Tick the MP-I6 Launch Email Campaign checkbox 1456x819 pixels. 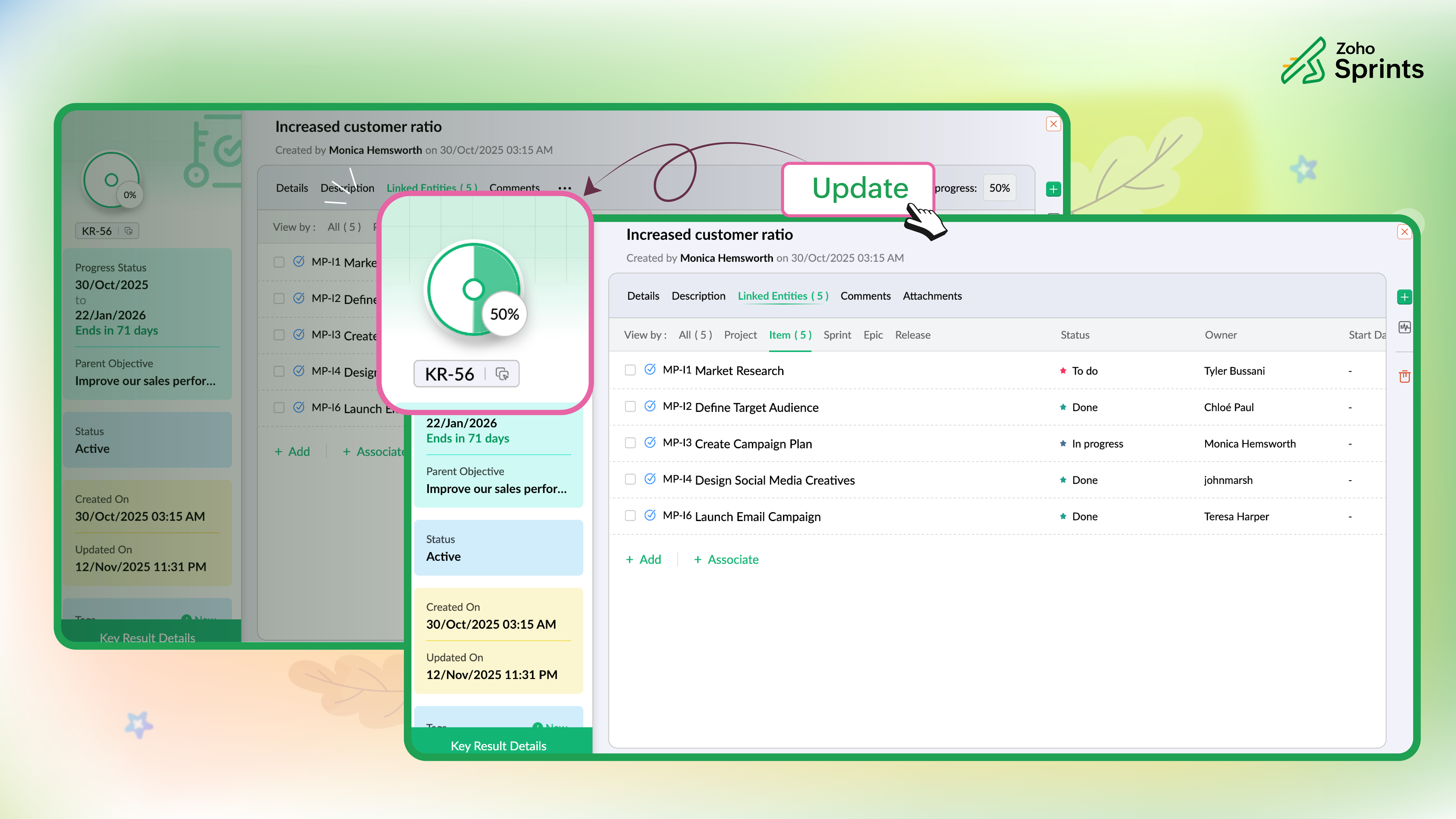click(630, 516)
